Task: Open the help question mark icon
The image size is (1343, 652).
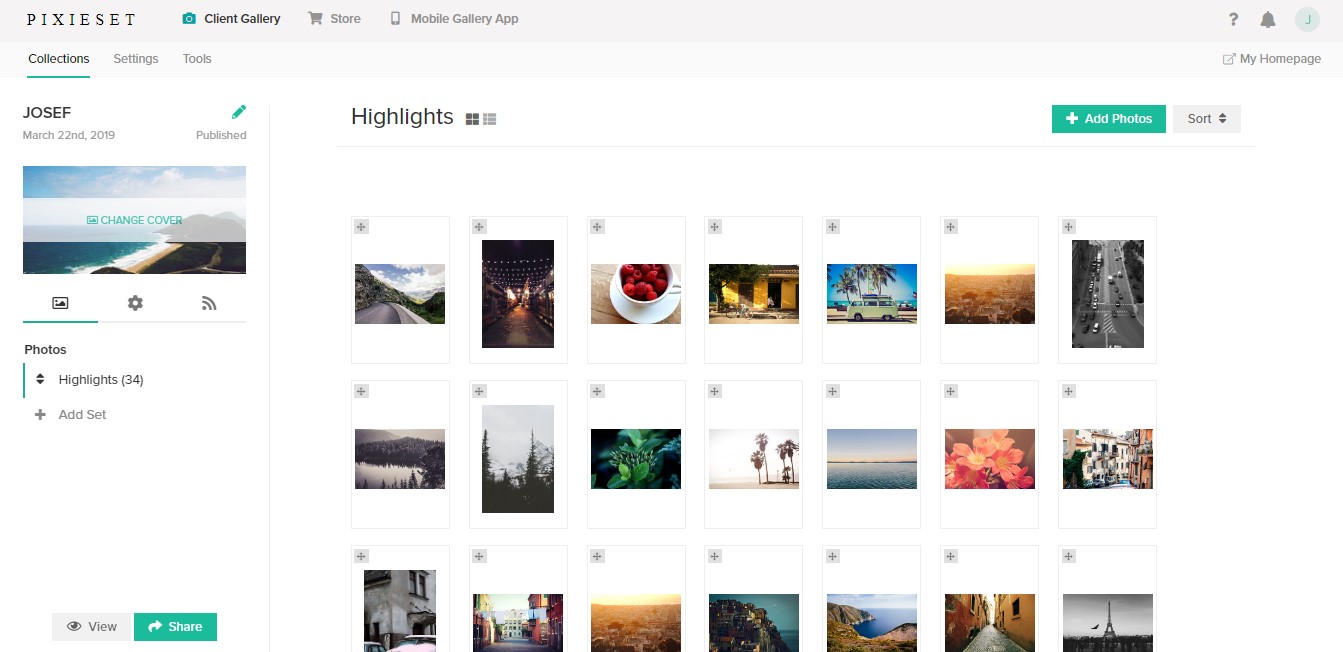Action: tap(1234, 19)
